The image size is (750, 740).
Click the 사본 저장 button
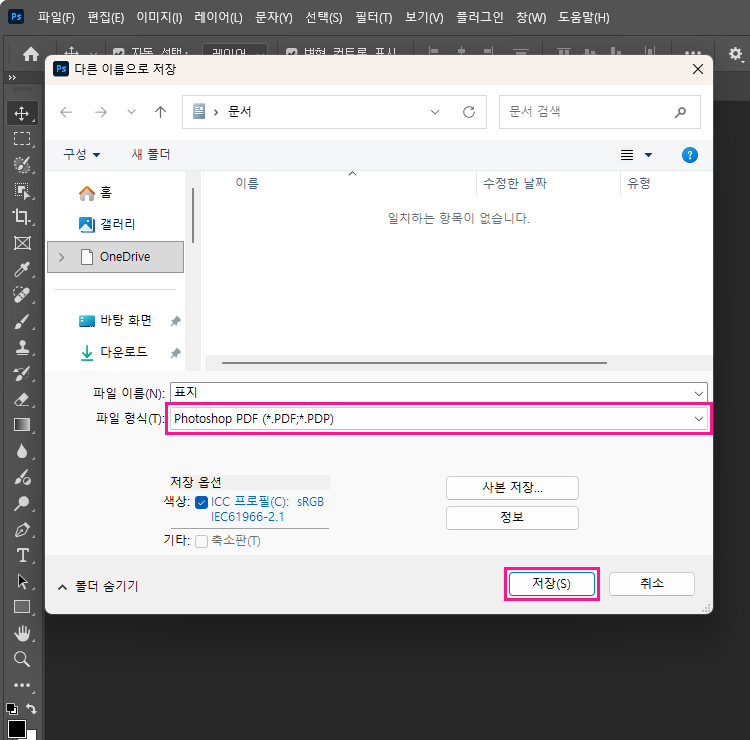[x=512, y=488]
